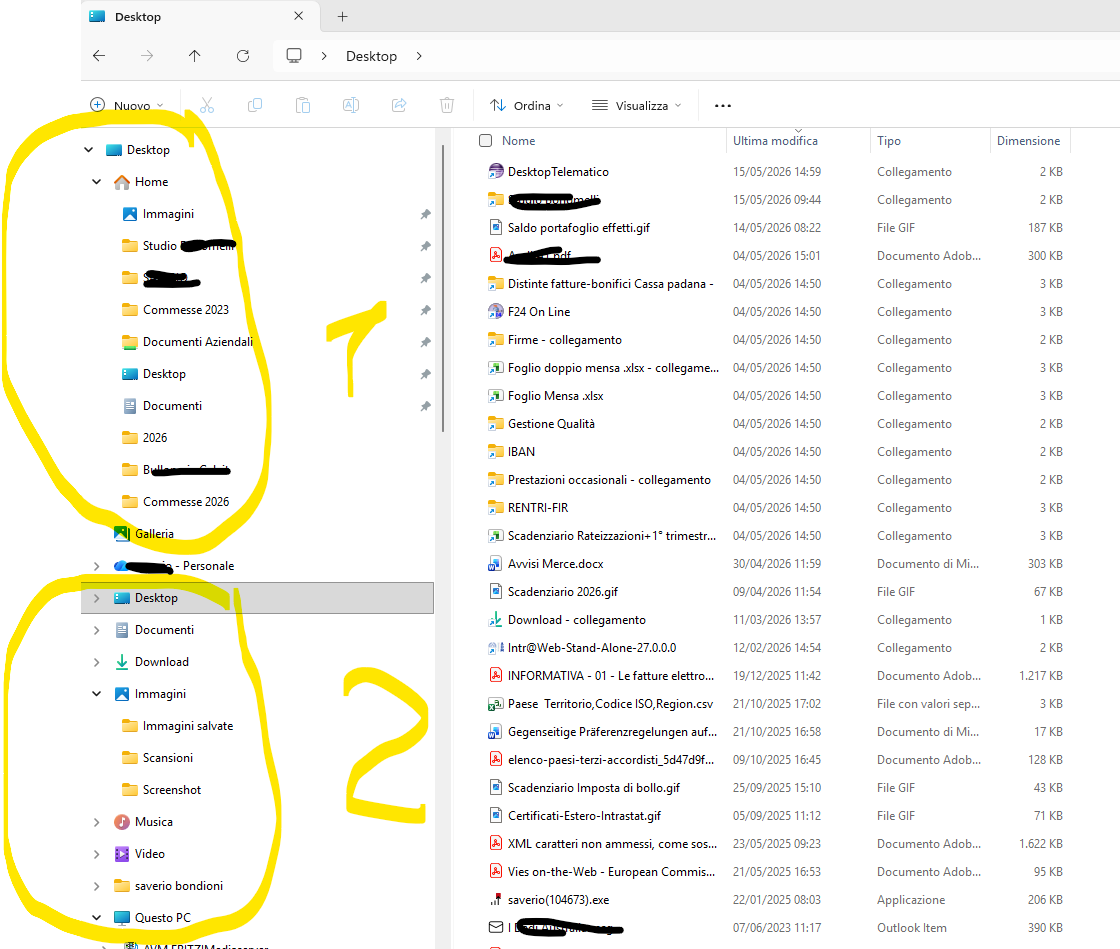Expand the Musica tree node

pos(96,822)
